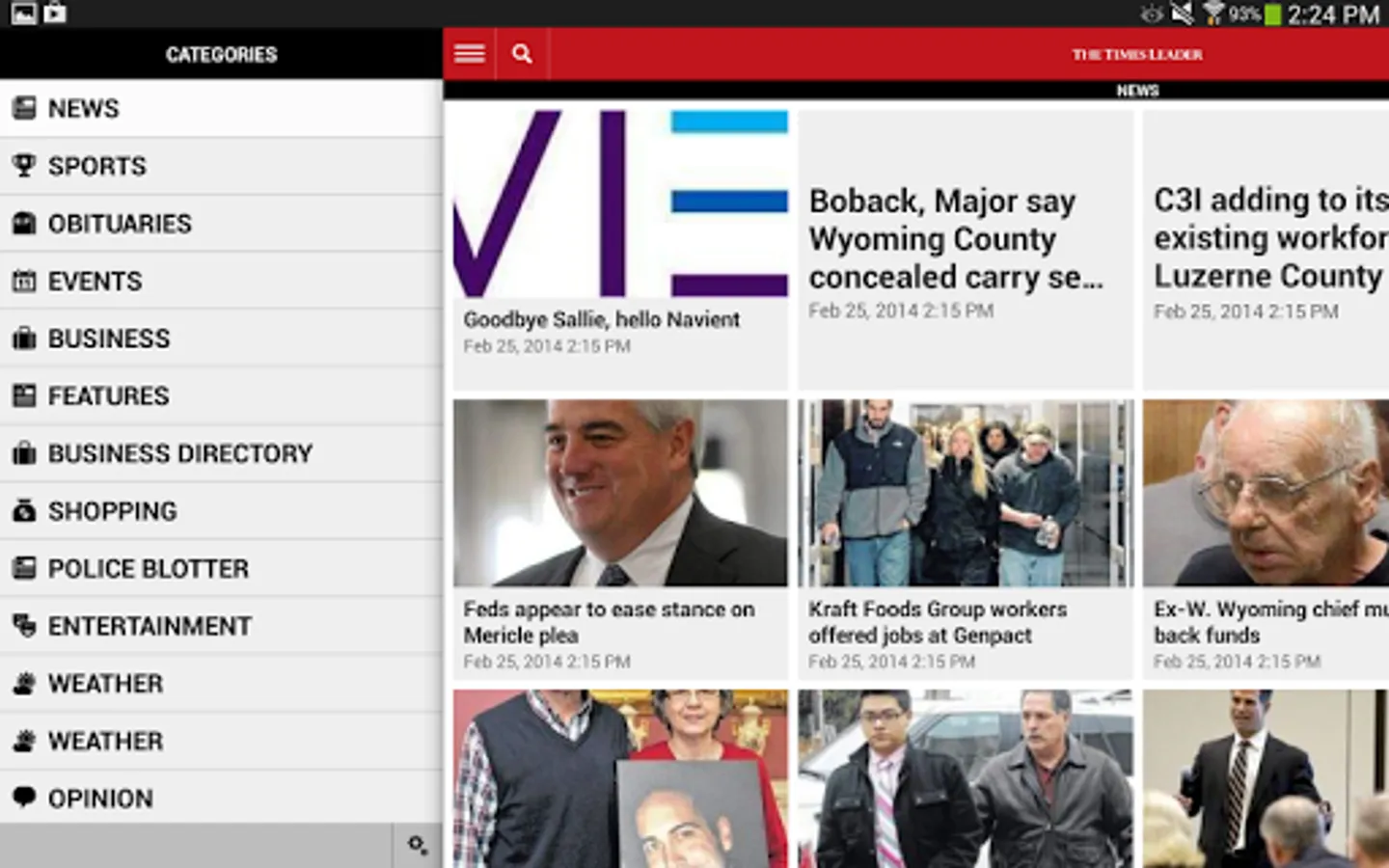Select the Opinion speech bubble icon
Image resolution: width=1389 pixels, height=868 pixels.
pyautogui.click(x=24, y=799)
